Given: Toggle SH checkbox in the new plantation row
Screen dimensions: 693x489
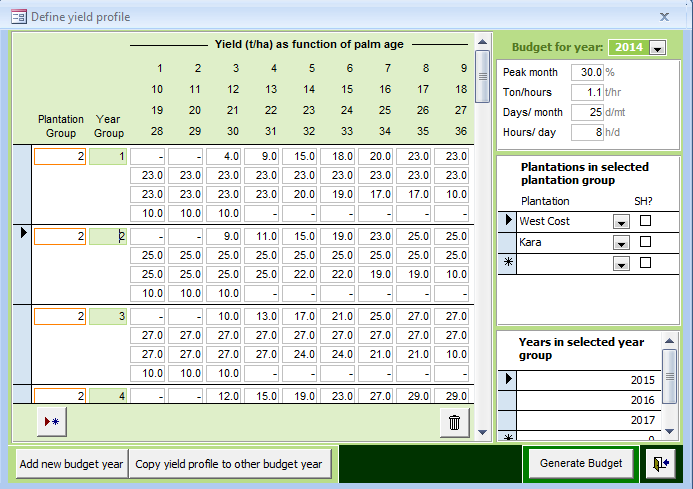Looking at the screenshot, I should coord(645,263).
